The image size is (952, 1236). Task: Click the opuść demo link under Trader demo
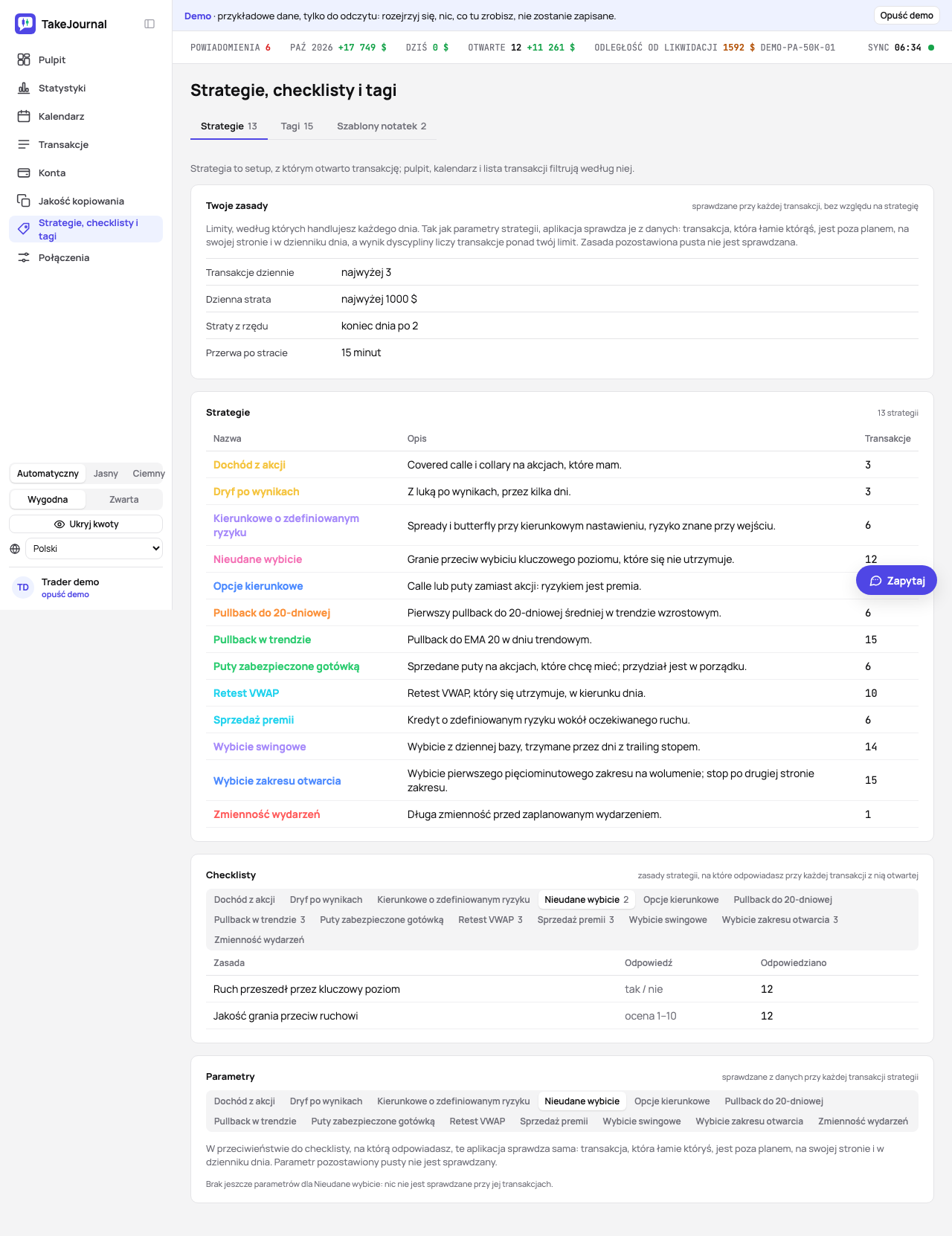[x=65, y=595]
